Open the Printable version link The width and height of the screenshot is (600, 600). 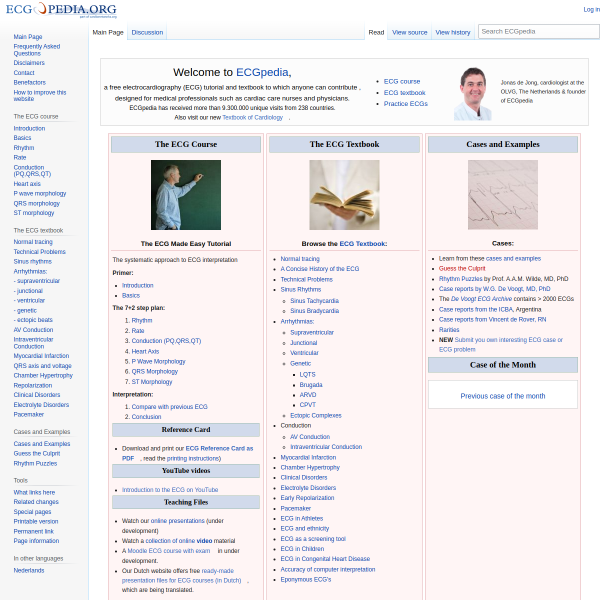click(x=36, y=522)
